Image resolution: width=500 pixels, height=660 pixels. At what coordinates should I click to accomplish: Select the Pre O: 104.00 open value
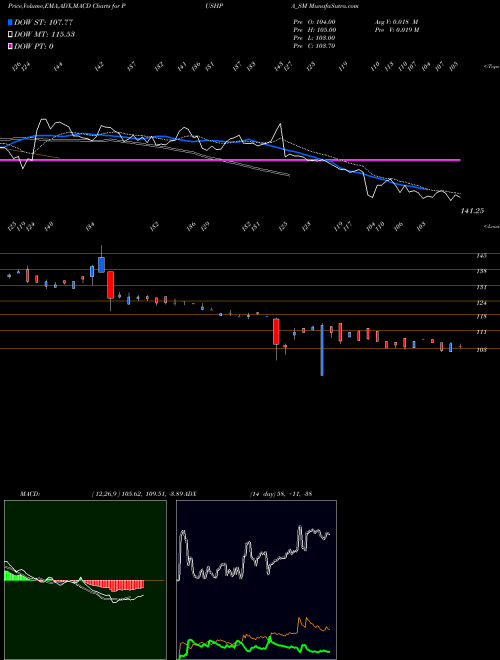(x=314, y=22)
